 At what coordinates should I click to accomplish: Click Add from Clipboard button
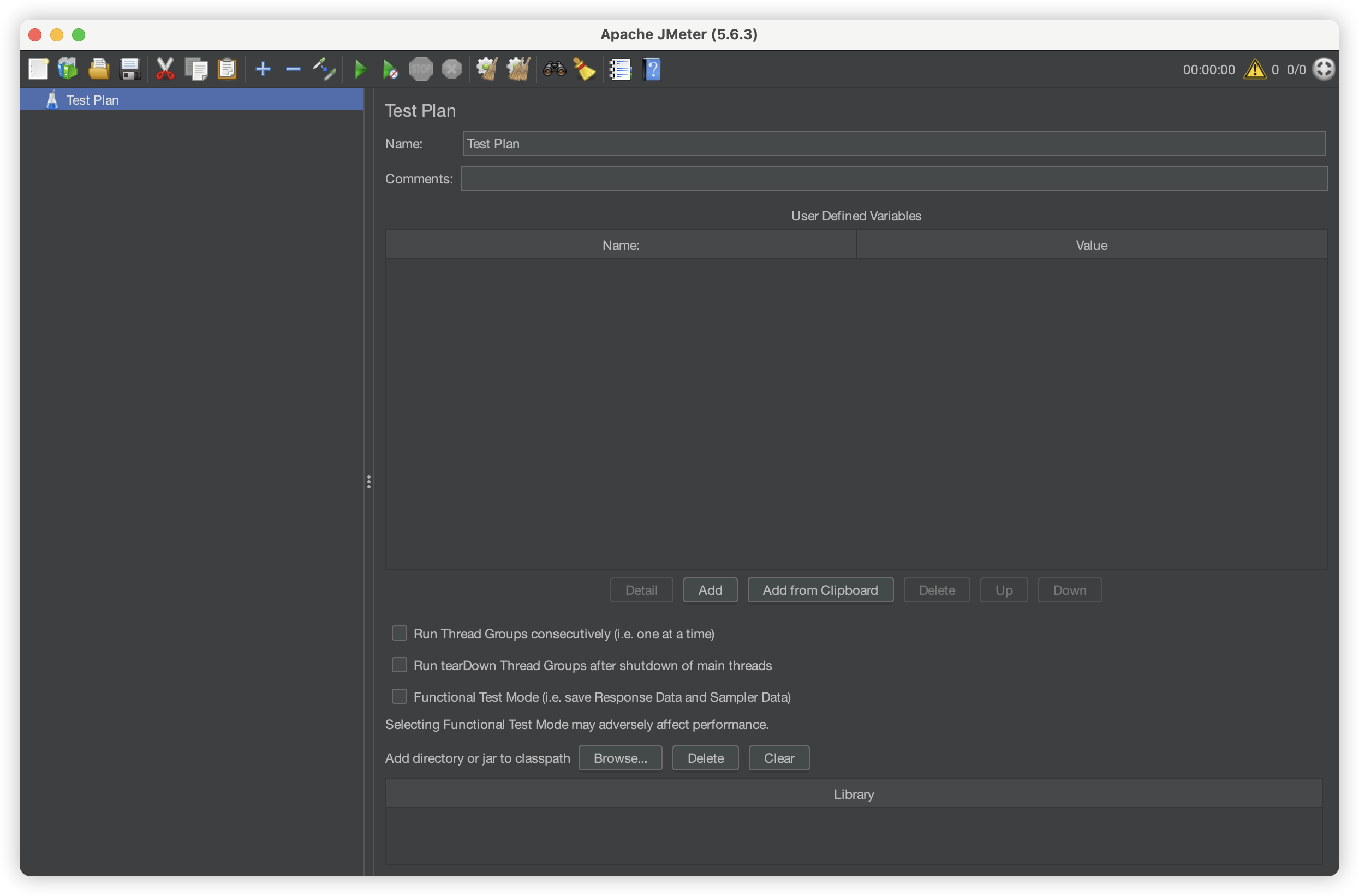pos(820,590)
